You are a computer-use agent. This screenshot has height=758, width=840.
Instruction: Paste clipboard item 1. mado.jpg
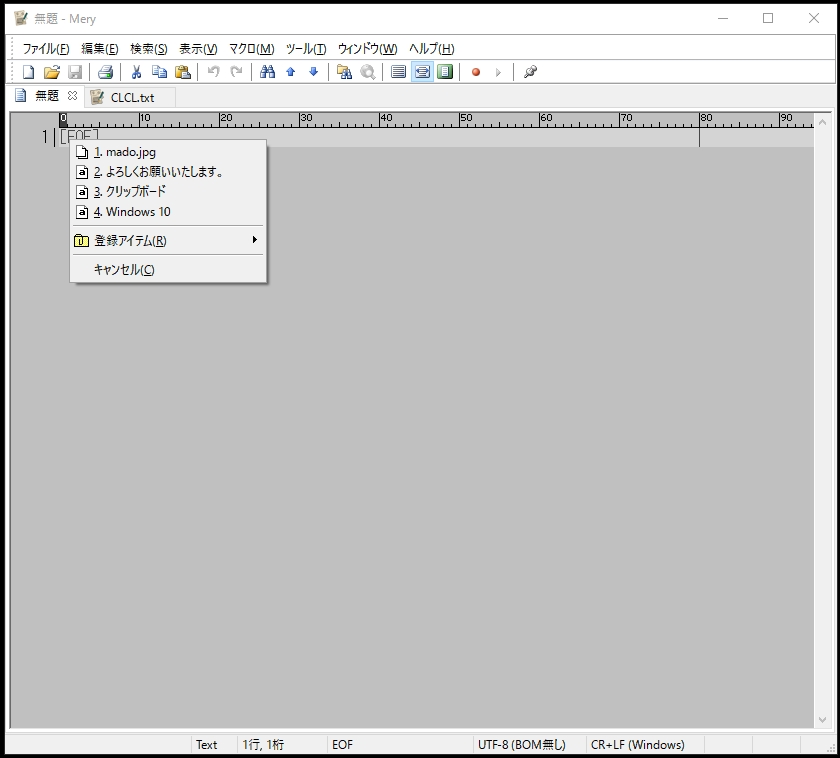pos(168,152)
